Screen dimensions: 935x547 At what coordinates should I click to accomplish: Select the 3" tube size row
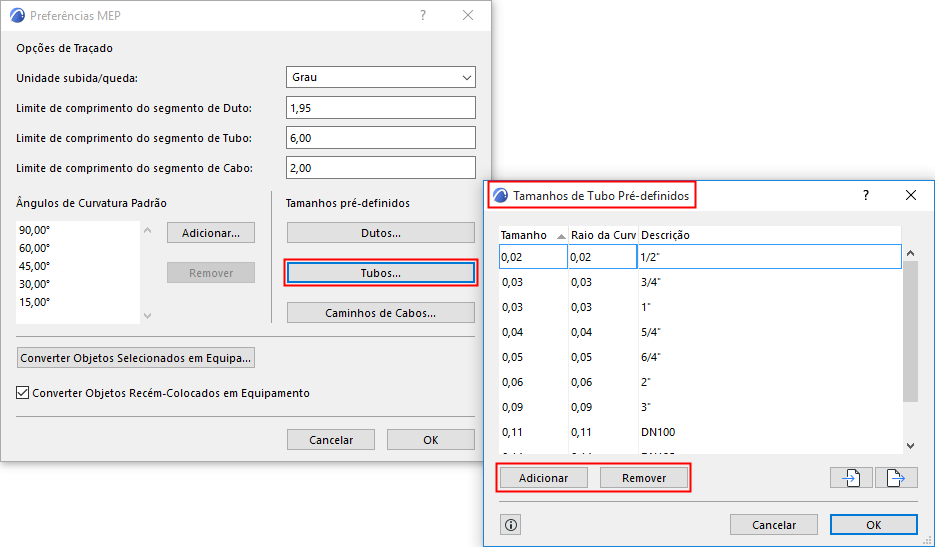700,407
